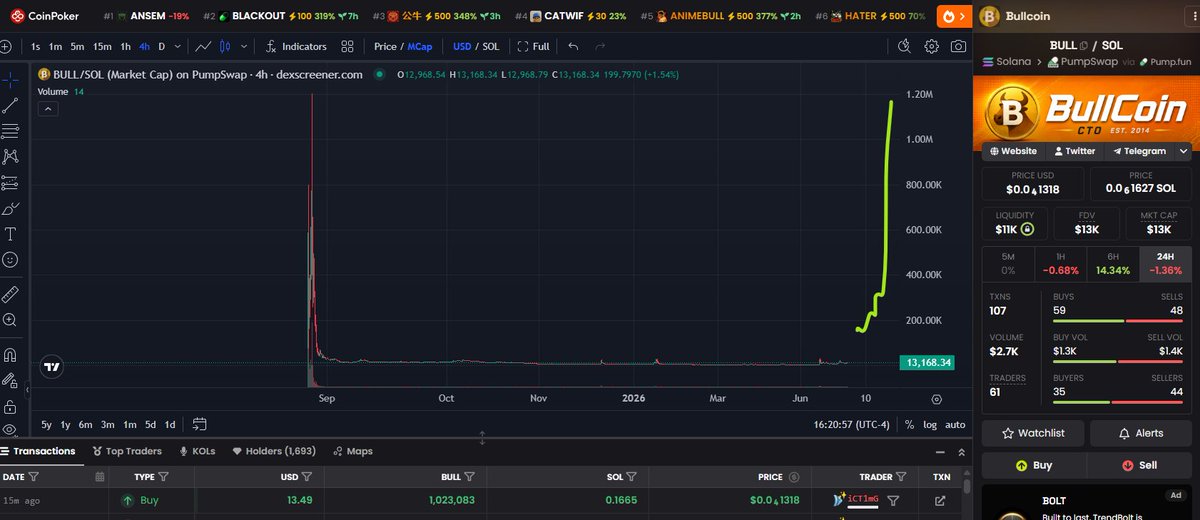
Task: Take a chart snapshot with camera icon
Action: (x=958, y=46)
